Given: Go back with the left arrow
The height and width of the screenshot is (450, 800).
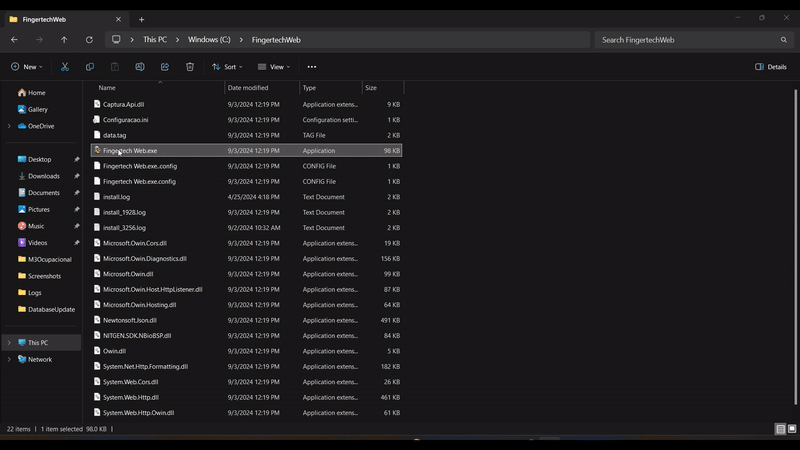Looking at the screenshot, I should click(x=14, y=40).
